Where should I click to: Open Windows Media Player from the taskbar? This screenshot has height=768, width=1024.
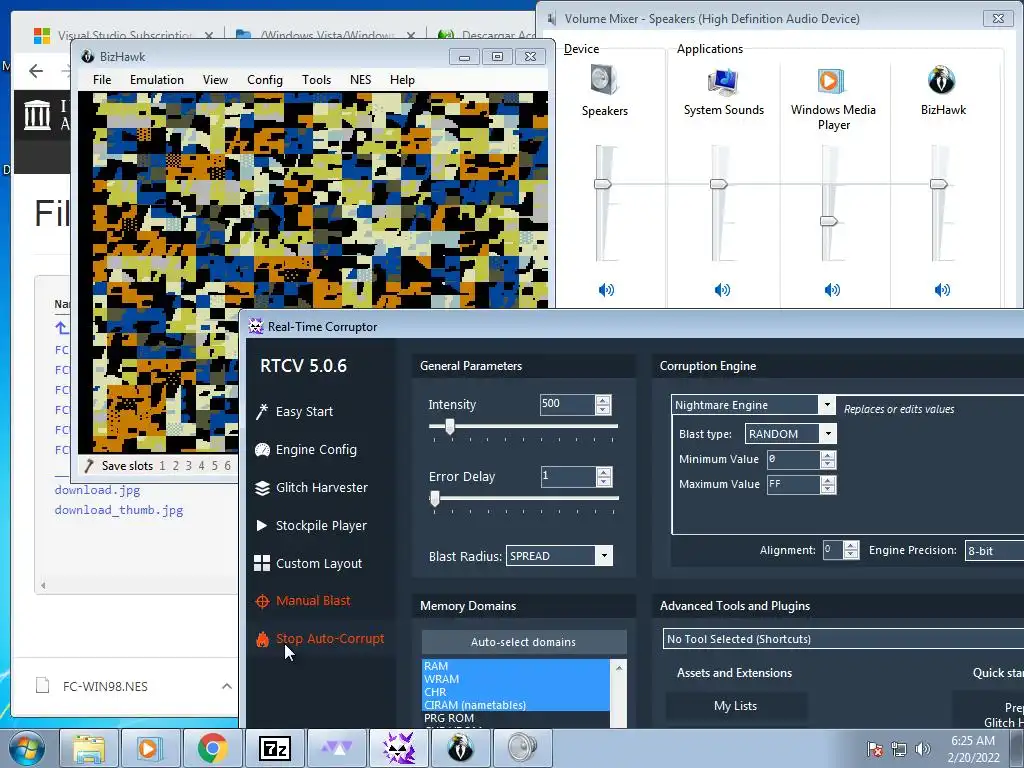click(150, 748)
